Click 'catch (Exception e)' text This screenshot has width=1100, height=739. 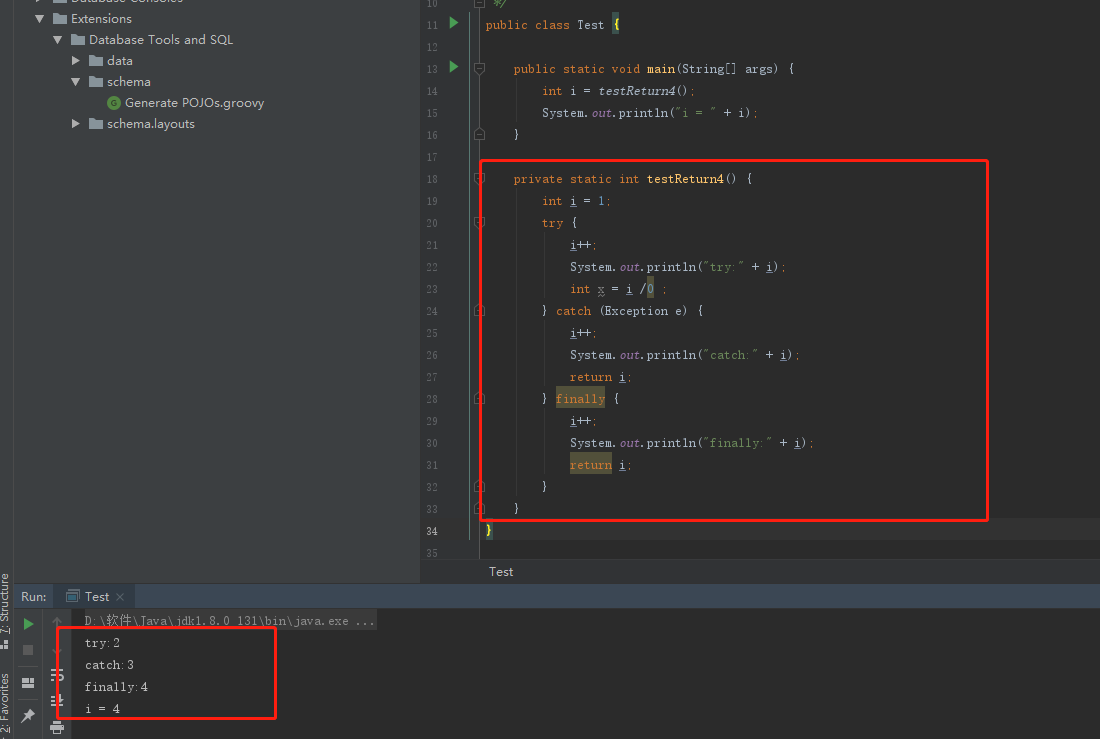tap(621, 311)
